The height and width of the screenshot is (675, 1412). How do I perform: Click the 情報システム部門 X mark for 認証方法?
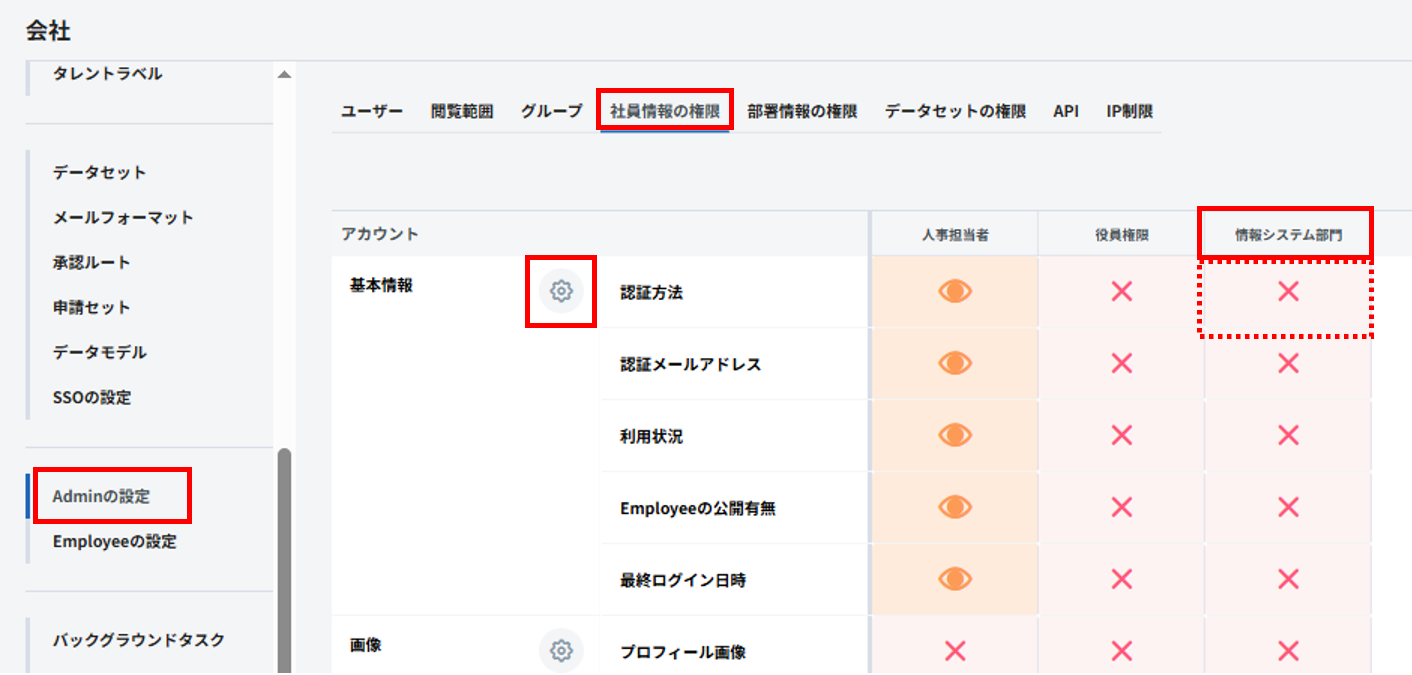1288,291
